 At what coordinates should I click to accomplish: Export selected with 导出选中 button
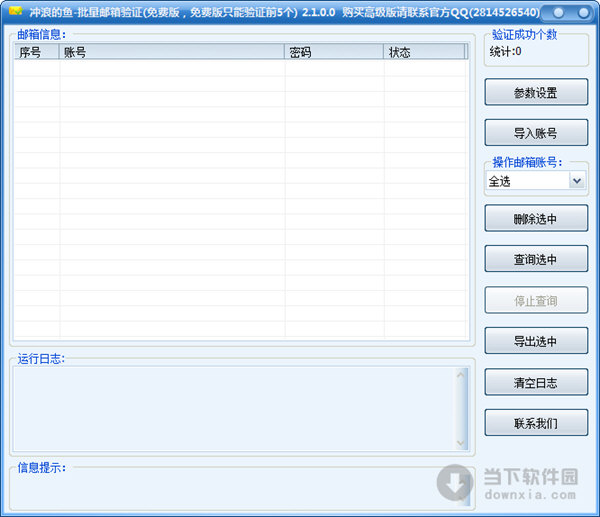click(x=536, y=341)
